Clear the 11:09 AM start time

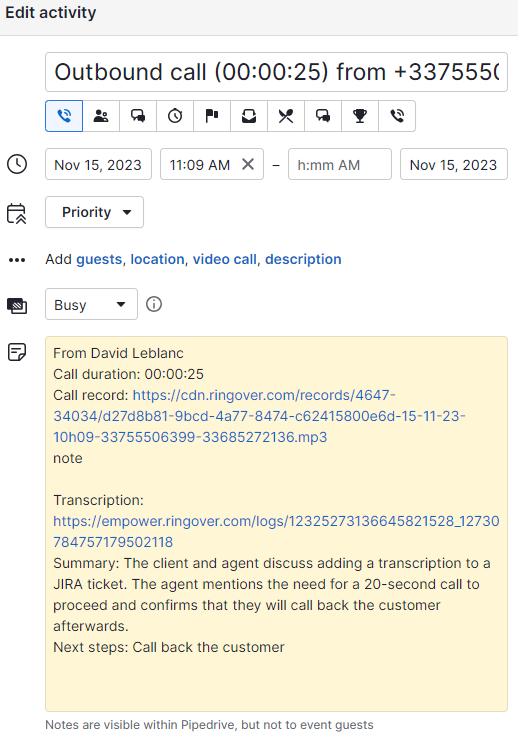coord(248,164)
